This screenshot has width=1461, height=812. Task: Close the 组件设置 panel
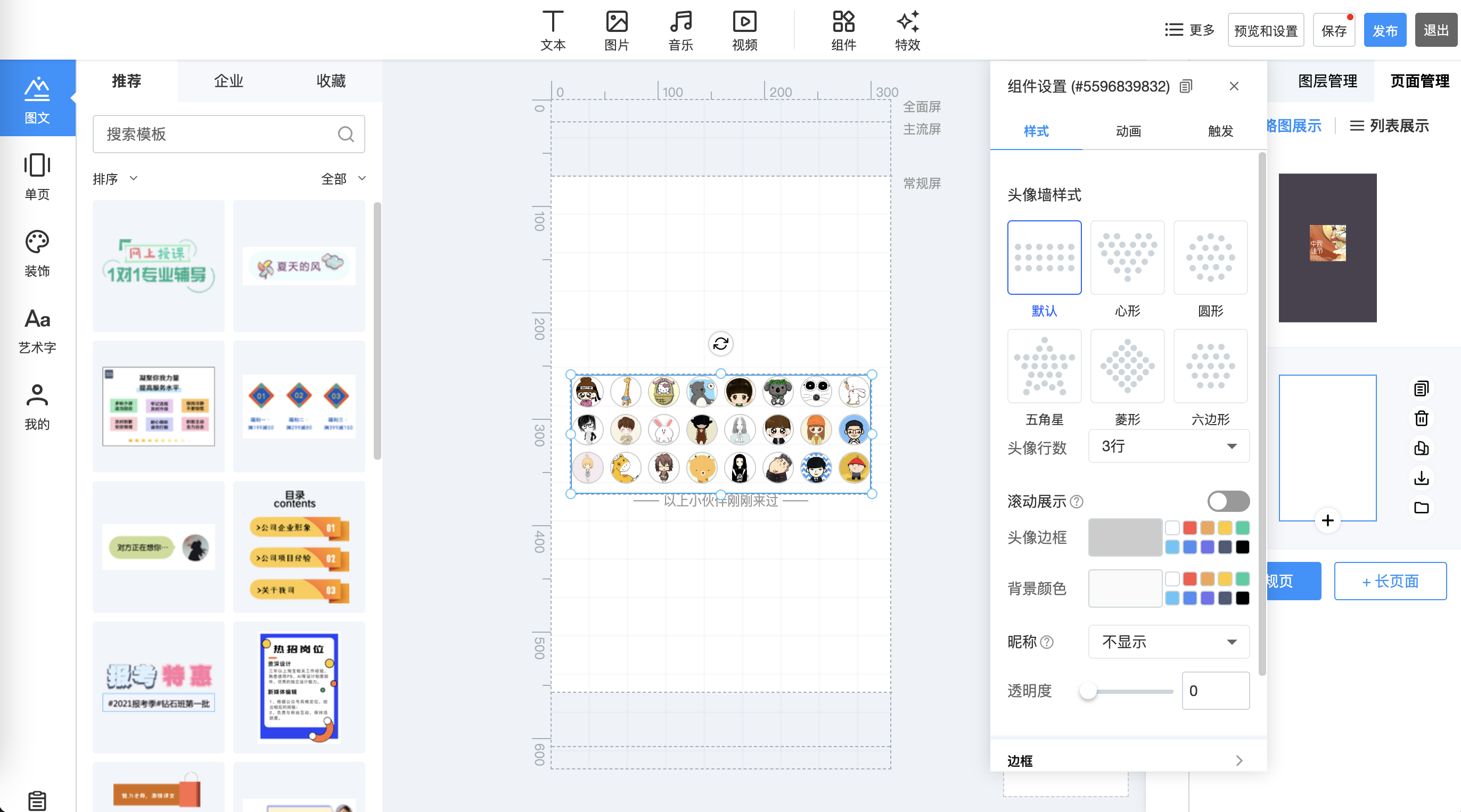[1234, 86]
